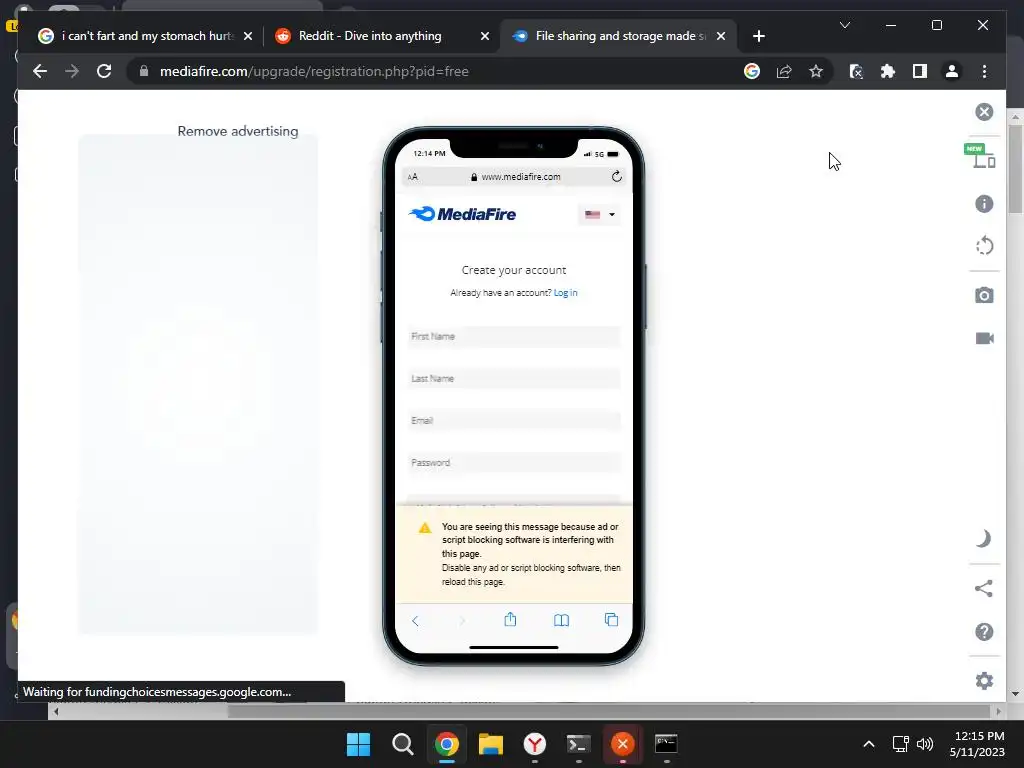1024x768 pixels.
Task: Close the device emulator side panel
Action: [984, 112]
